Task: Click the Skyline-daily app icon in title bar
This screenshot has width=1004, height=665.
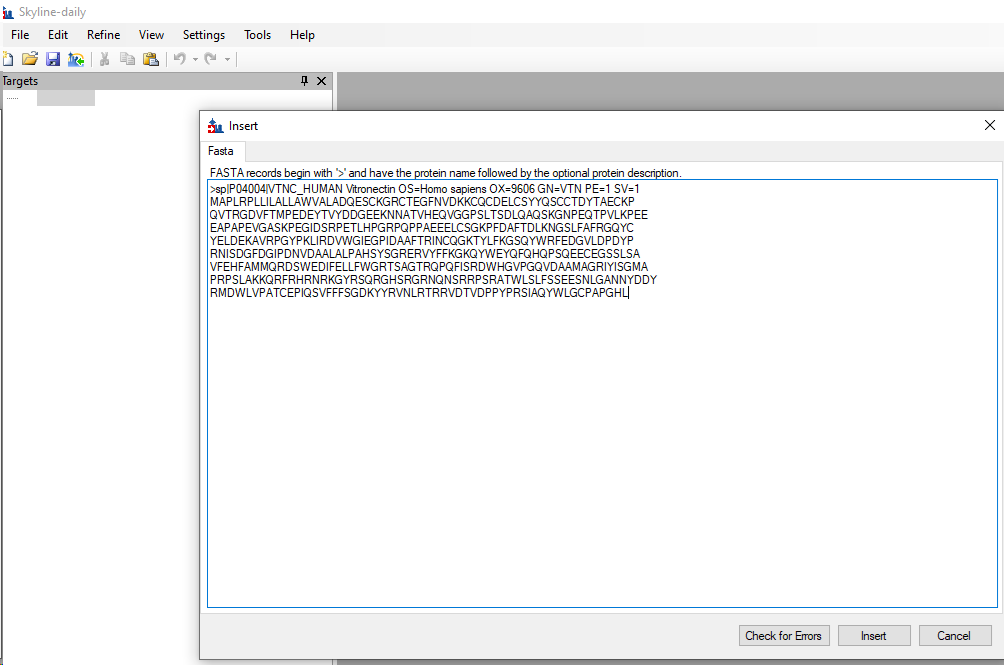Action: (8, 12)
